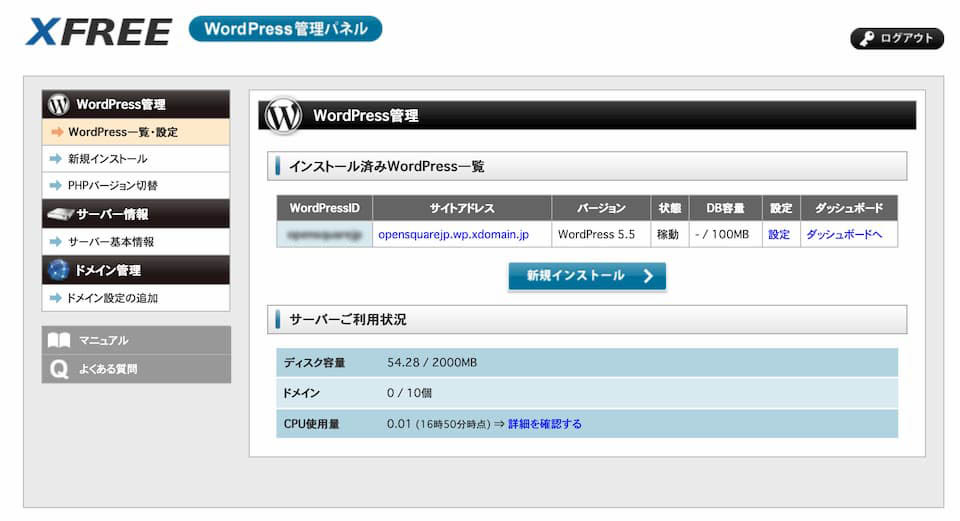
Task: Click the globe icon beside ドメイン管理
Action: (x=59, y=270)
